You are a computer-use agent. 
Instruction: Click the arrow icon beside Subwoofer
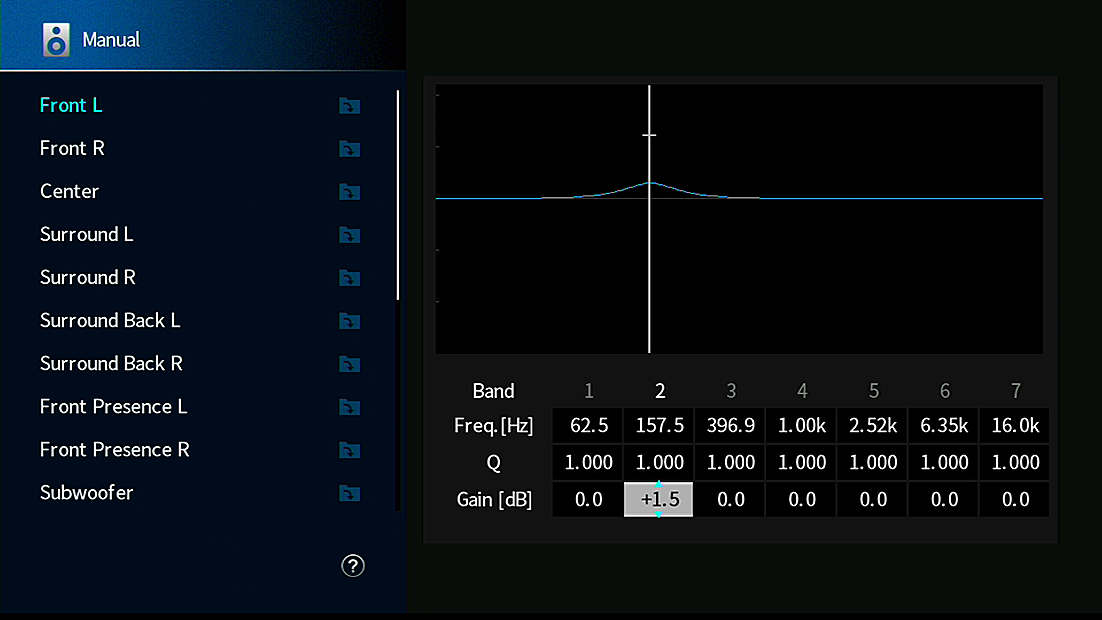click(349, 493)
